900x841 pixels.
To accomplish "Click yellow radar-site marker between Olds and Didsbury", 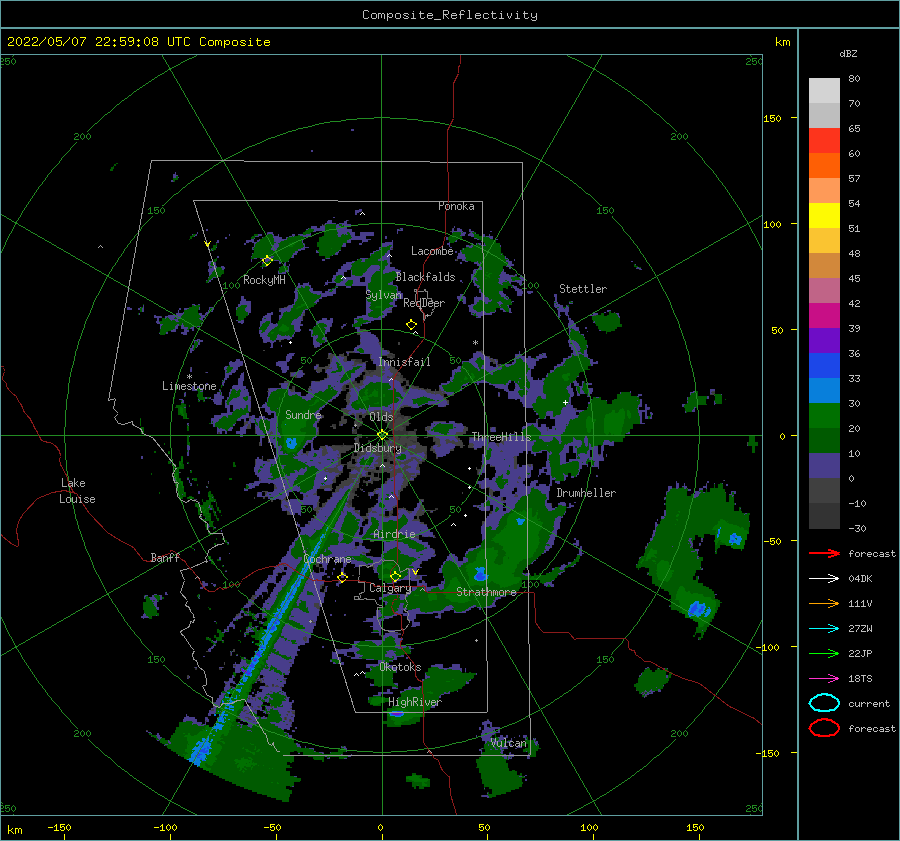I will tap(382, 435).
